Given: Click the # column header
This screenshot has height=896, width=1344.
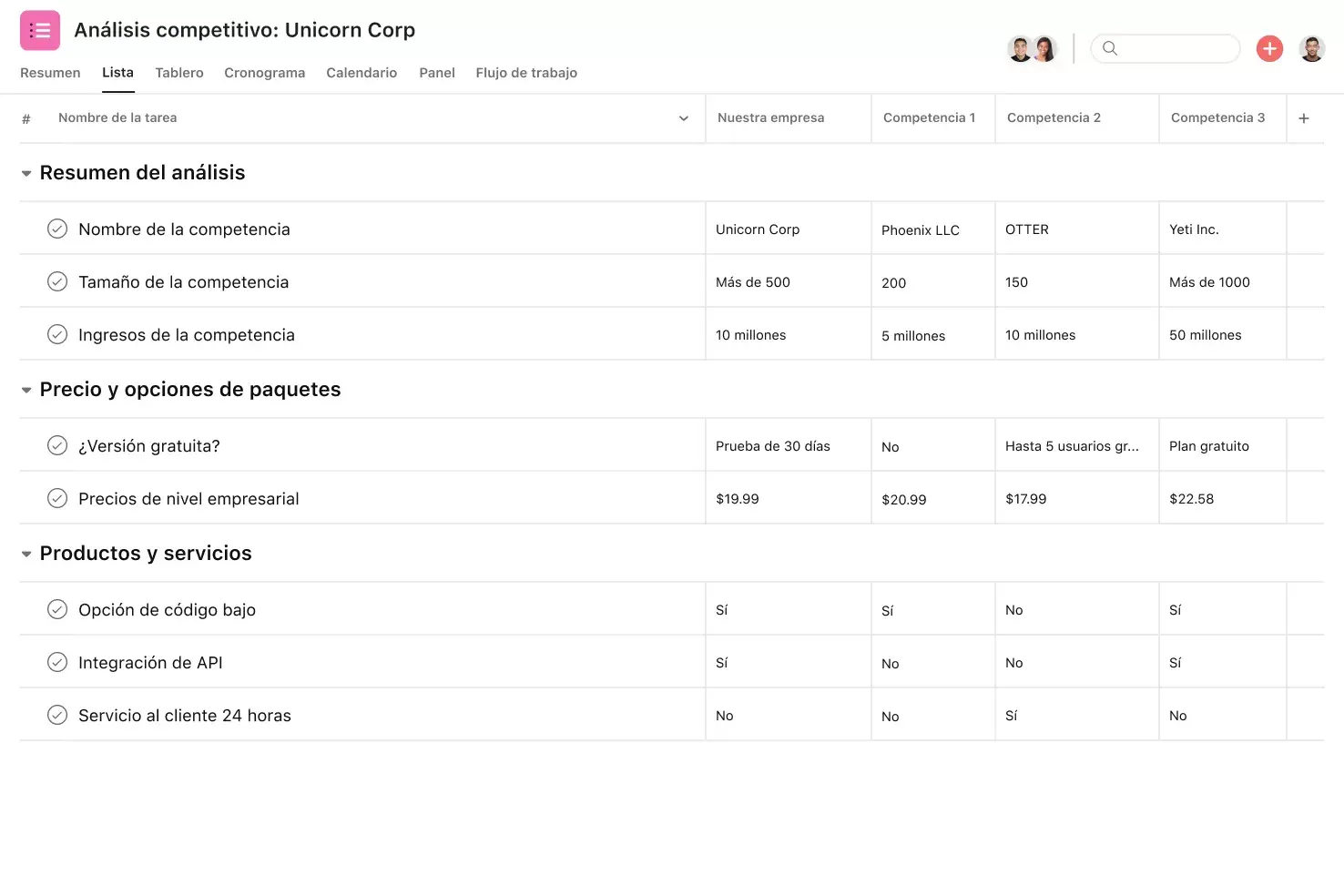Looking at the screenshot, I should tap(26, 118).
